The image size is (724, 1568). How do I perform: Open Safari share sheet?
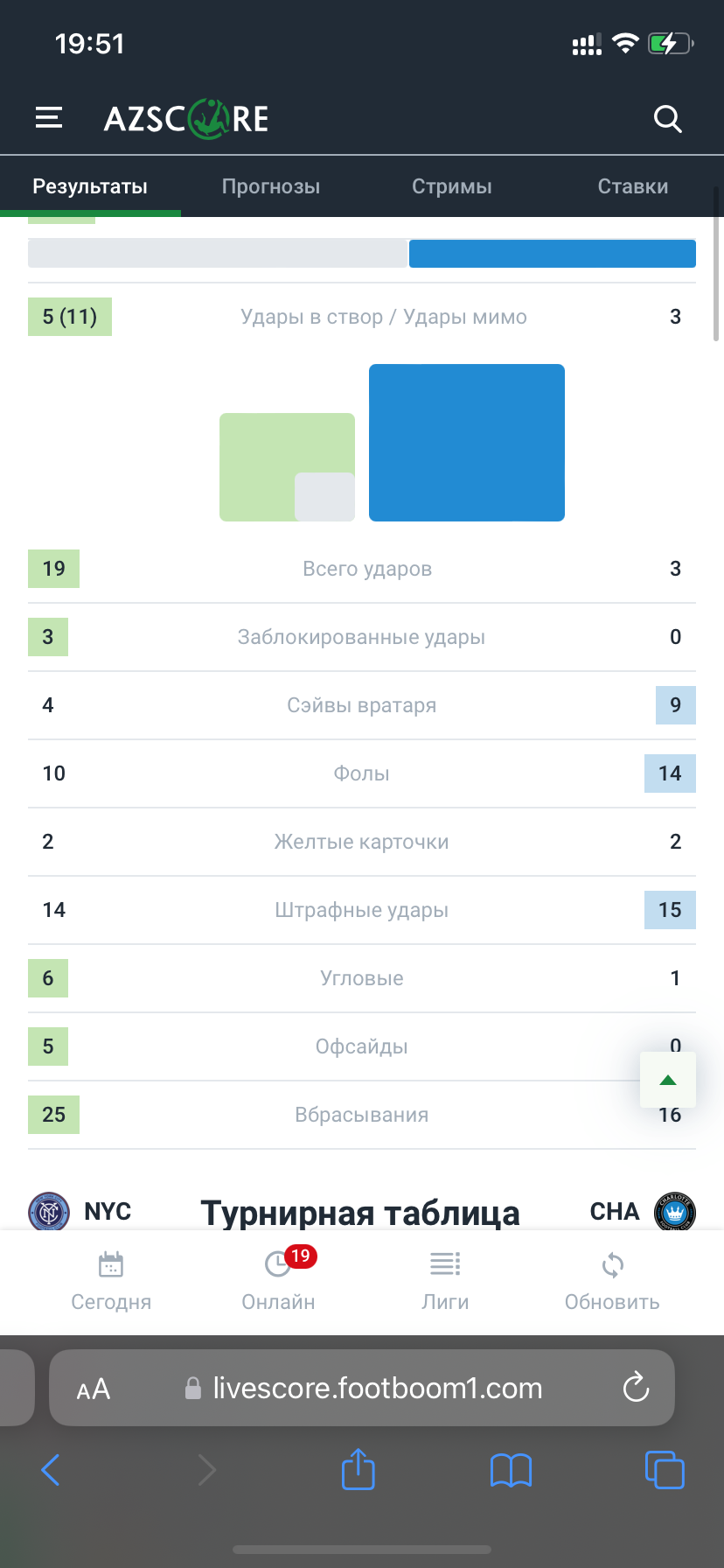pos(358,1469)
